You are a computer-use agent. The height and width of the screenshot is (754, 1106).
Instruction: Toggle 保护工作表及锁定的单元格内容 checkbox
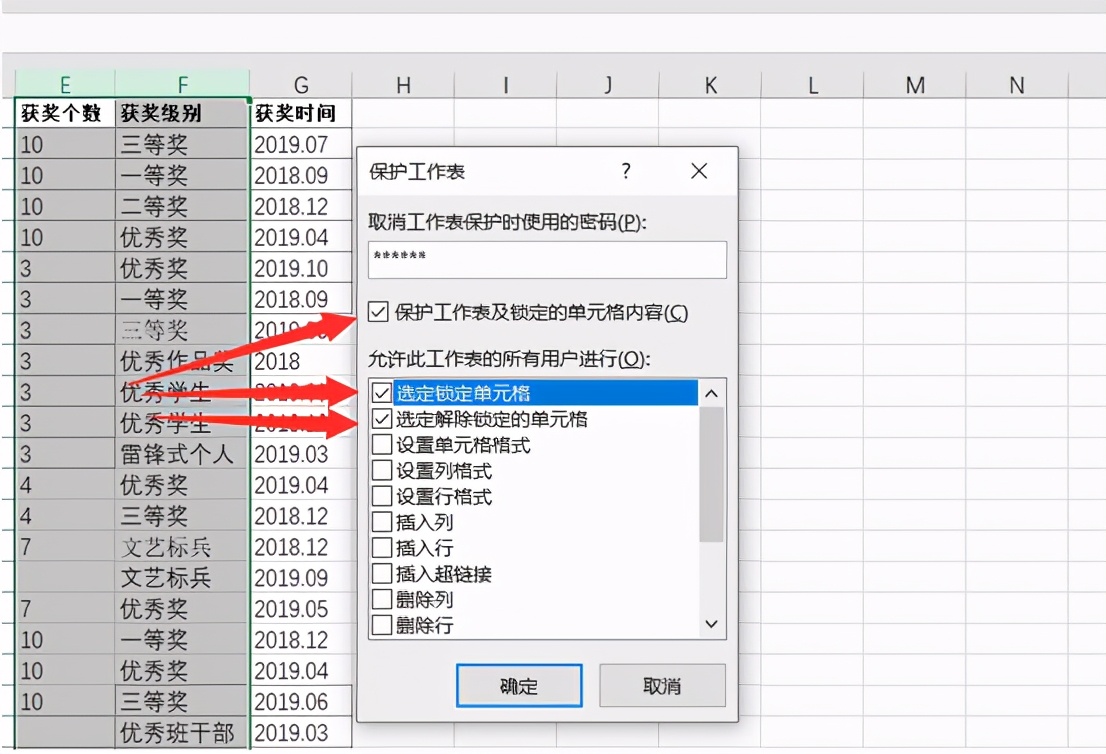pos(378,312)
